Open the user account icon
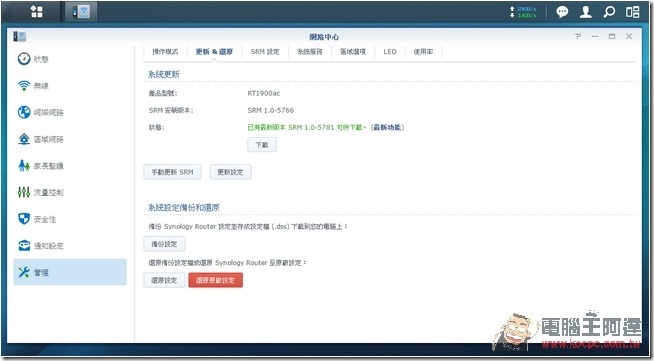This screenshot has height=361, width=654. point(586,12)
